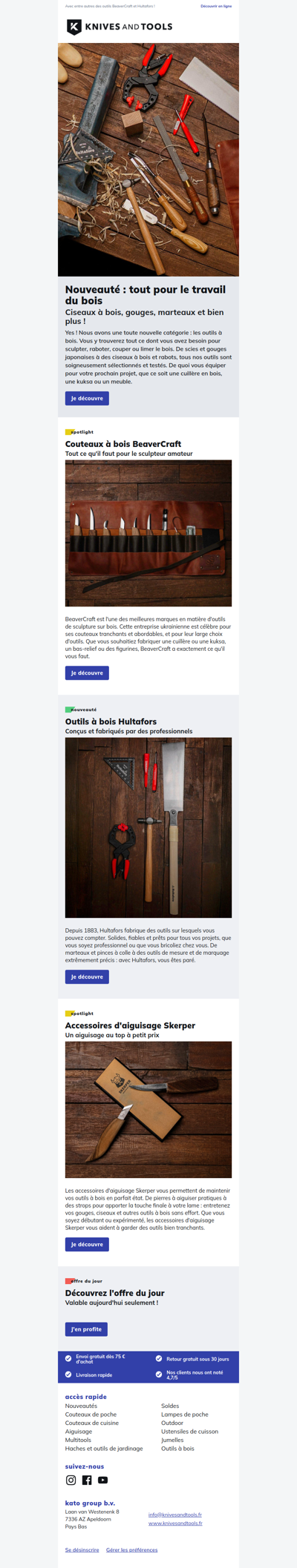
Task: Open the Instagram icon under suivez-nous
Action: (71, 1480)
